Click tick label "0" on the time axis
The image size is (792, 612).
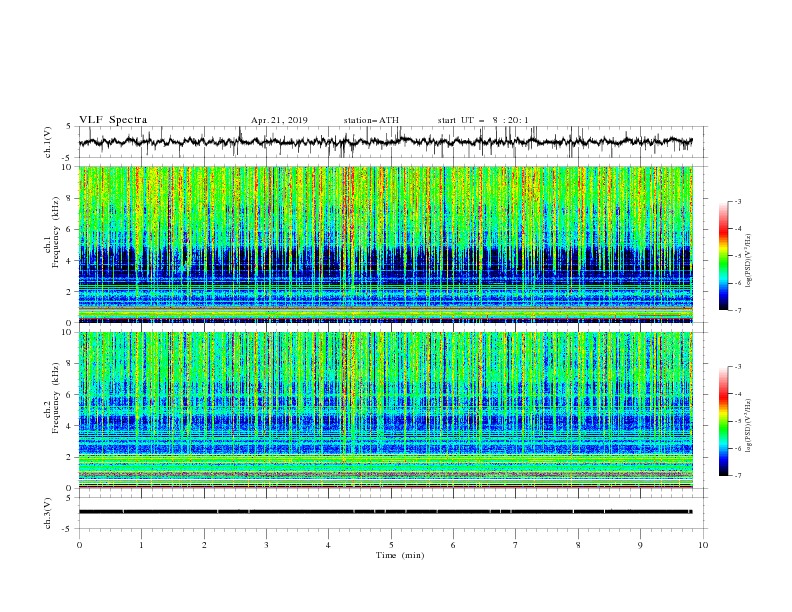click(79, 545)
